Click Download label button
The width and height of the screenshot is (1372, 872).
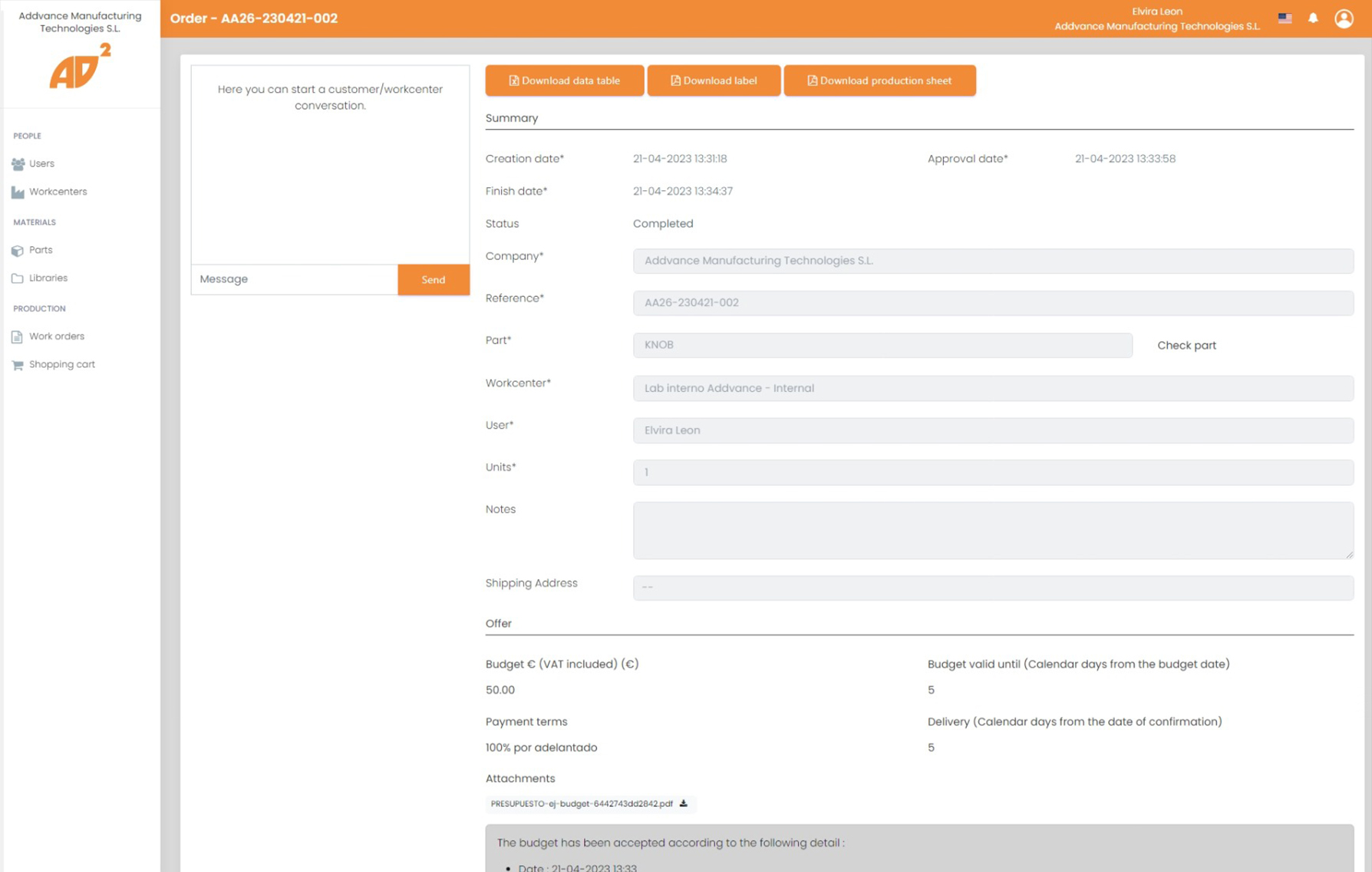[713, 81]
